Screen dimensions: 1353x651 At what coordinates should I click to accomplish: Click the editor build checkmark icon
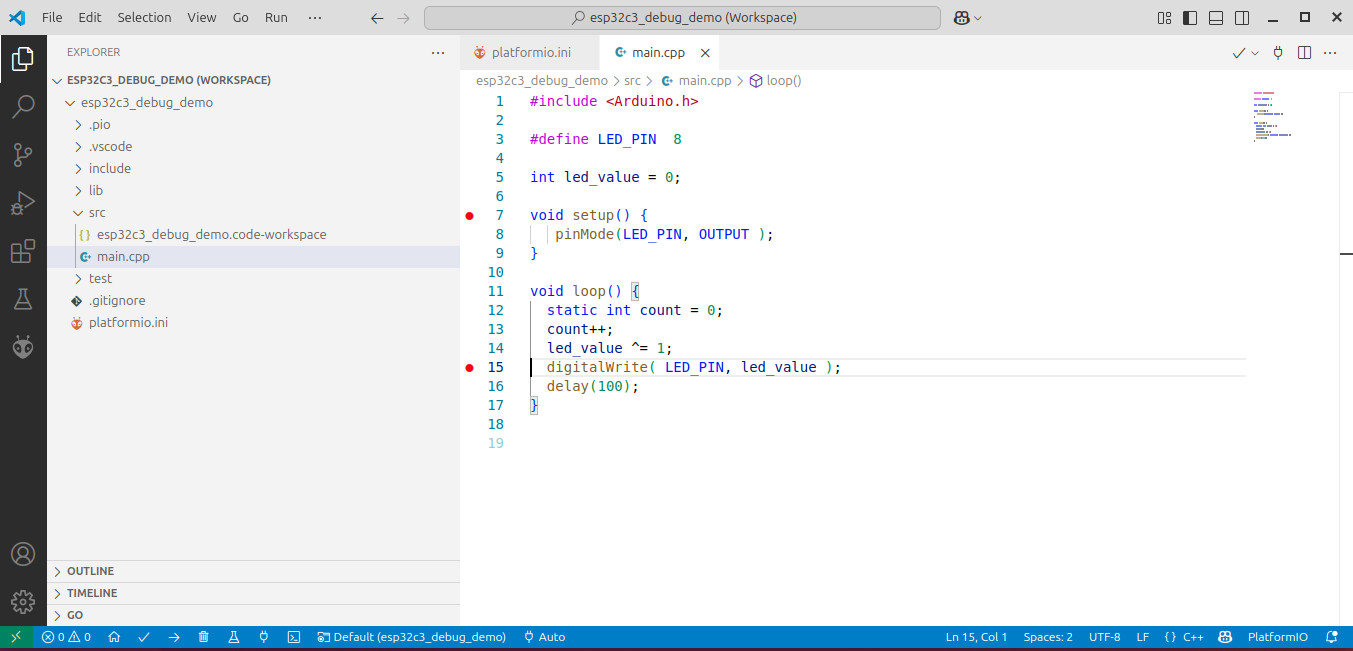pos(1239,53)
